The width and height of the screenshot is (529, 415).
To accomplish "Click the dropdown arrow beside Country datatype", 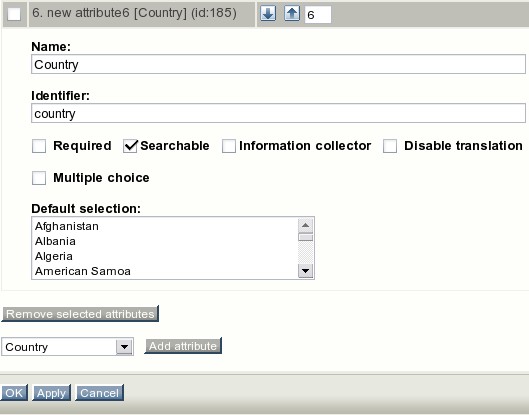I will point(124,347).
